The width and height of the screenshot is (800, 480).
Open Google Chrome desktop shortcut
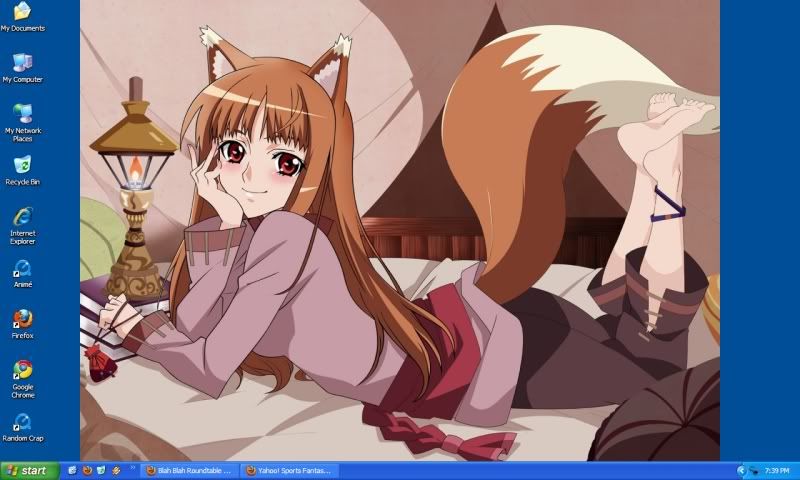(22, 370)
